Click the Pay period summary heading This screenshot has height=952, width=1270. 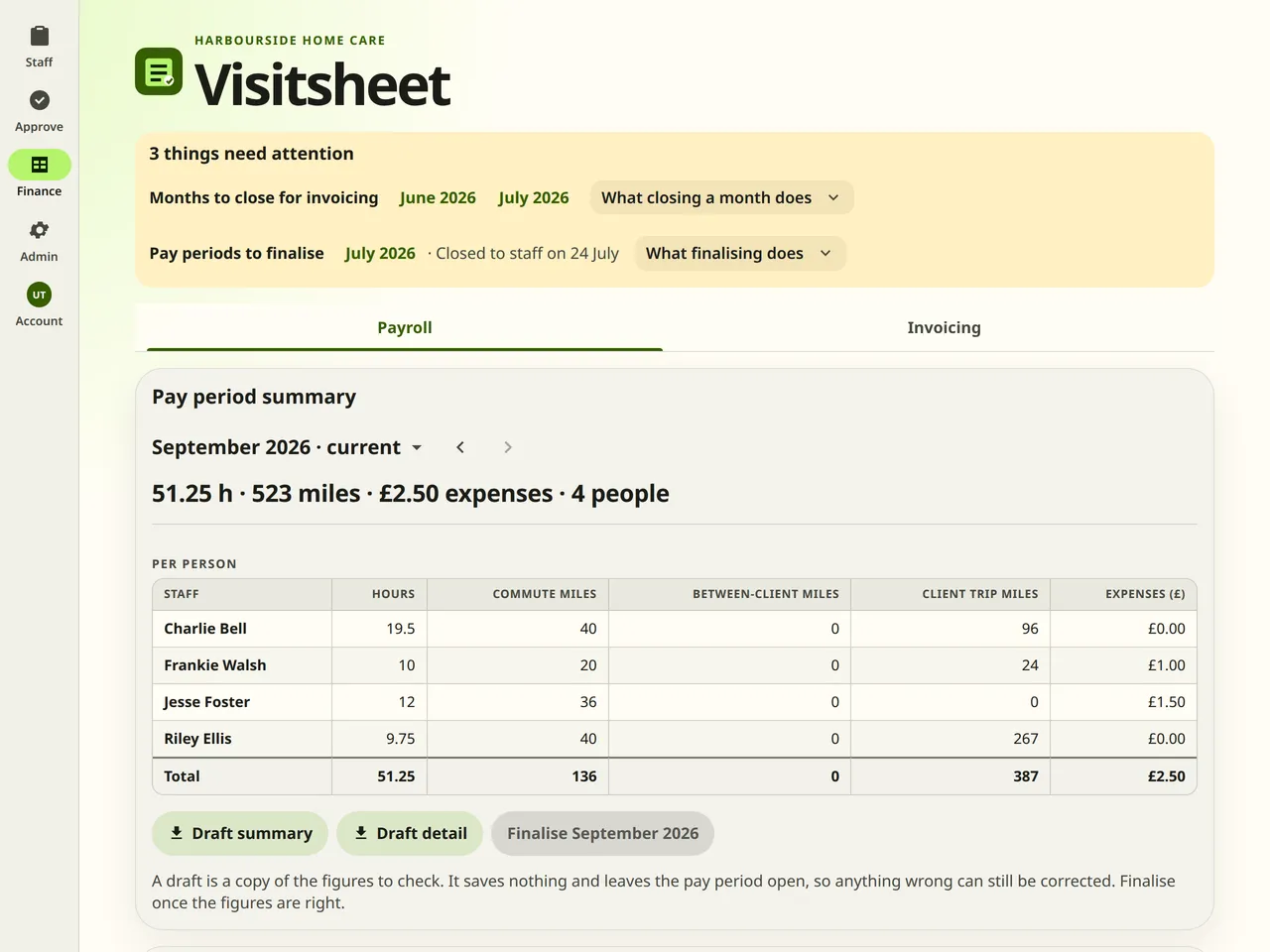pos(254,397)
